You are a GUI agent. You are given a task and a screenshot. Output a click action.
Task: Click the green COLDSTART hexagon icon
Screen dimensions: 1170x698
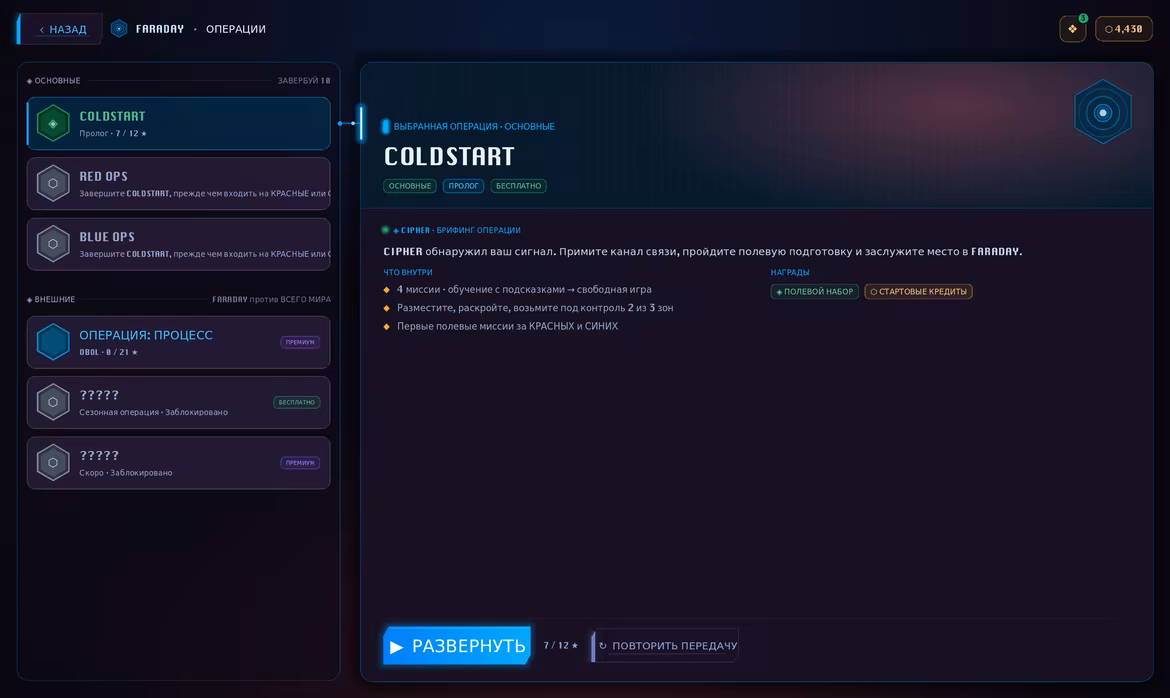click(53, 123)
